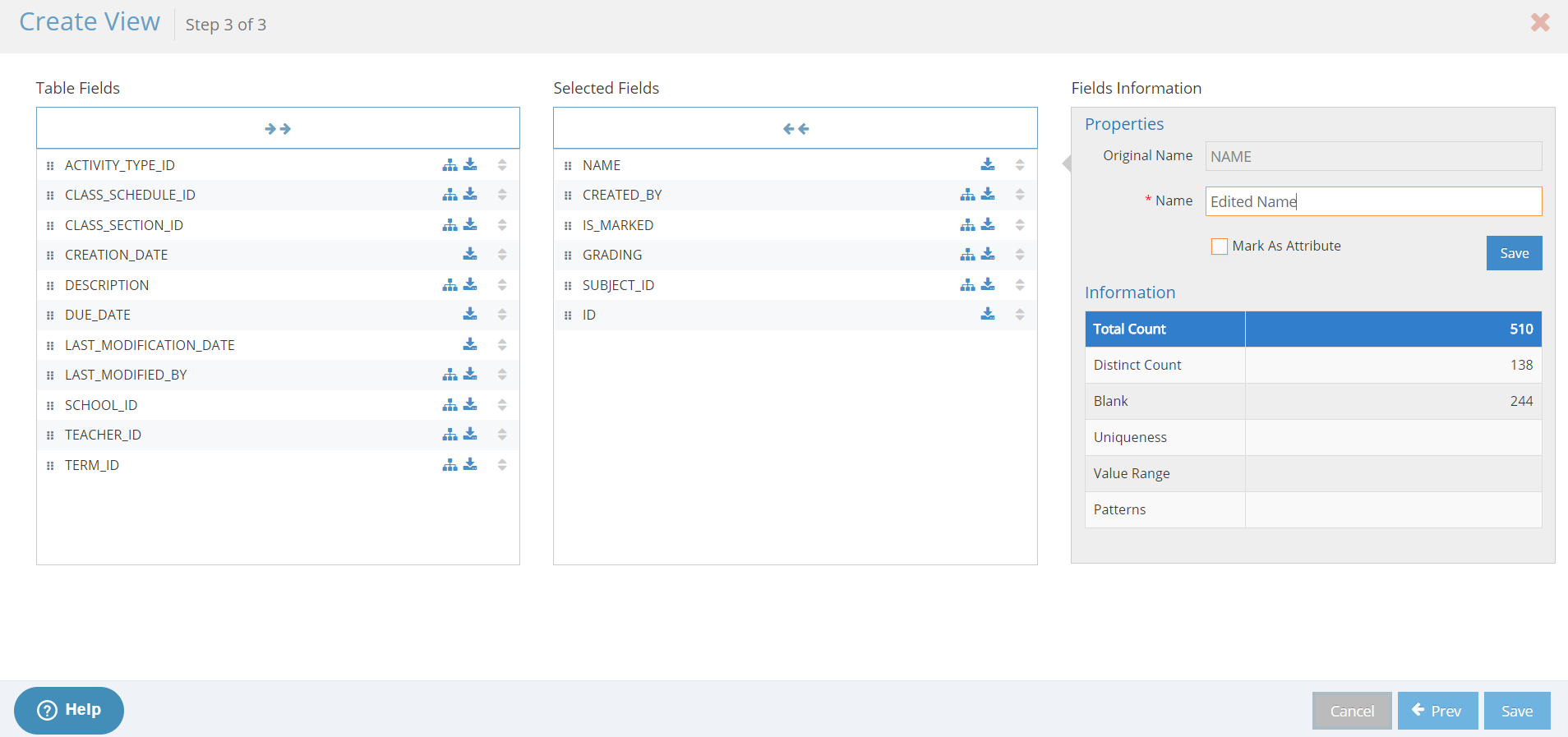Click the hierarchy icon for IS_MARKED
The image size is (1568, 737).
967,225
